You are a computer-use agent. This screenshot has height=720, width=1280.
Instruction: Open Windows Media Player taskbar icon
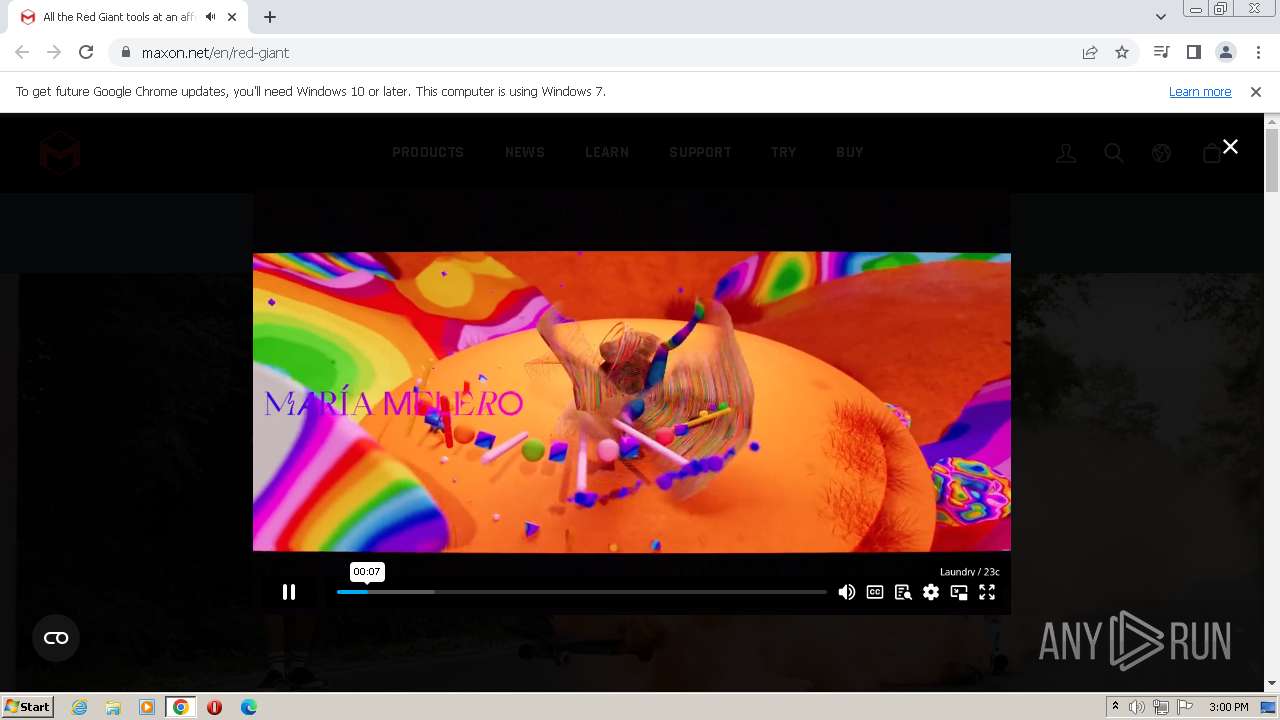(147, 707)
